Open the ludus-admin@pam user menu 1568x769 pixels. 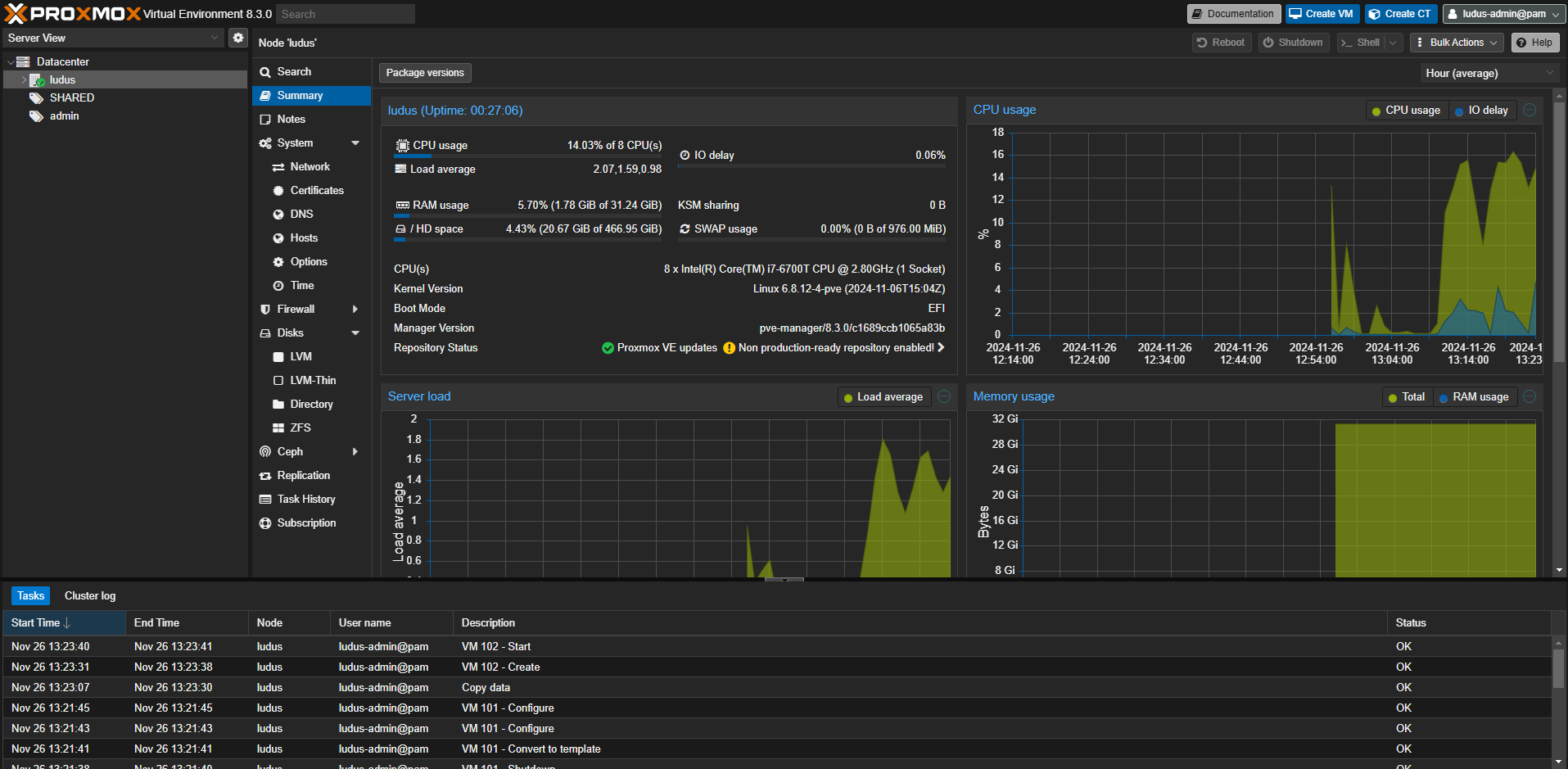click(1503, 14)
